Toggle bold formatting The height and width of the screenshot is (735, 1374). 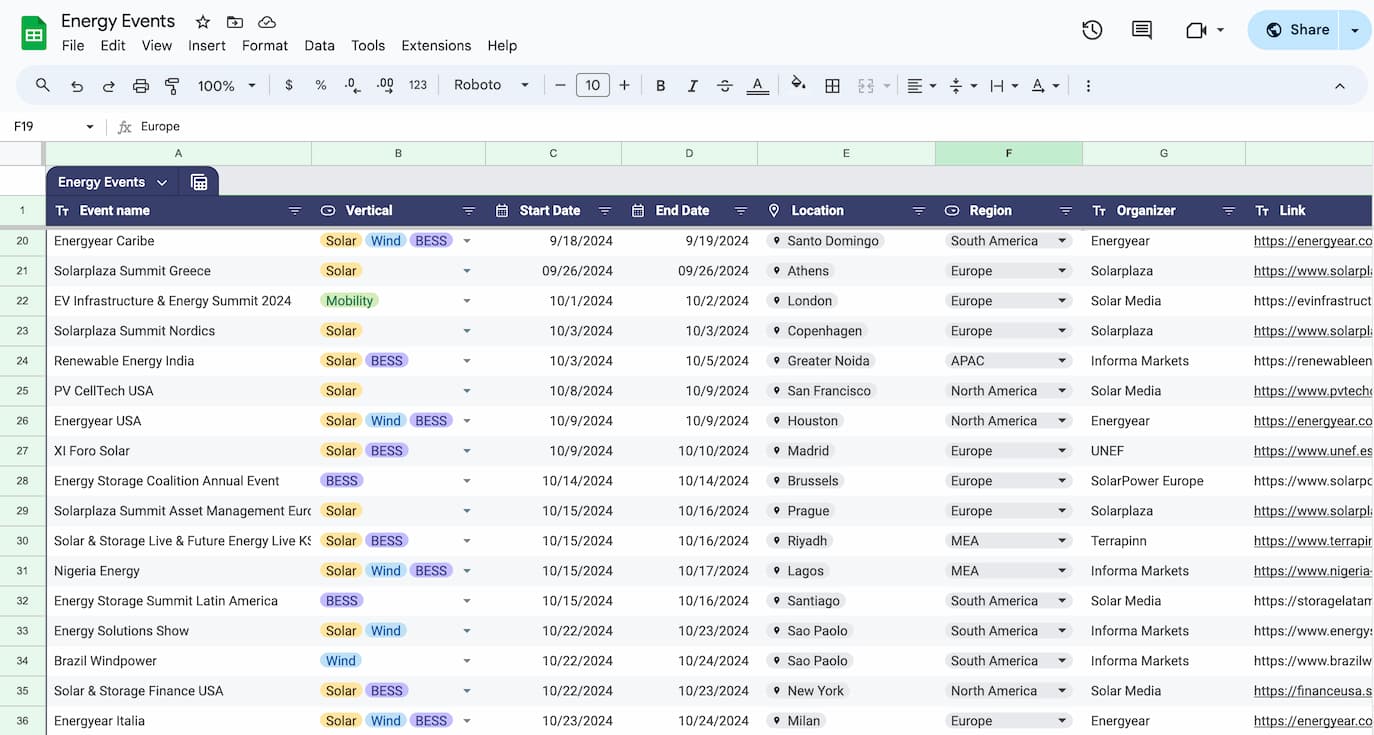coord(661,86)
